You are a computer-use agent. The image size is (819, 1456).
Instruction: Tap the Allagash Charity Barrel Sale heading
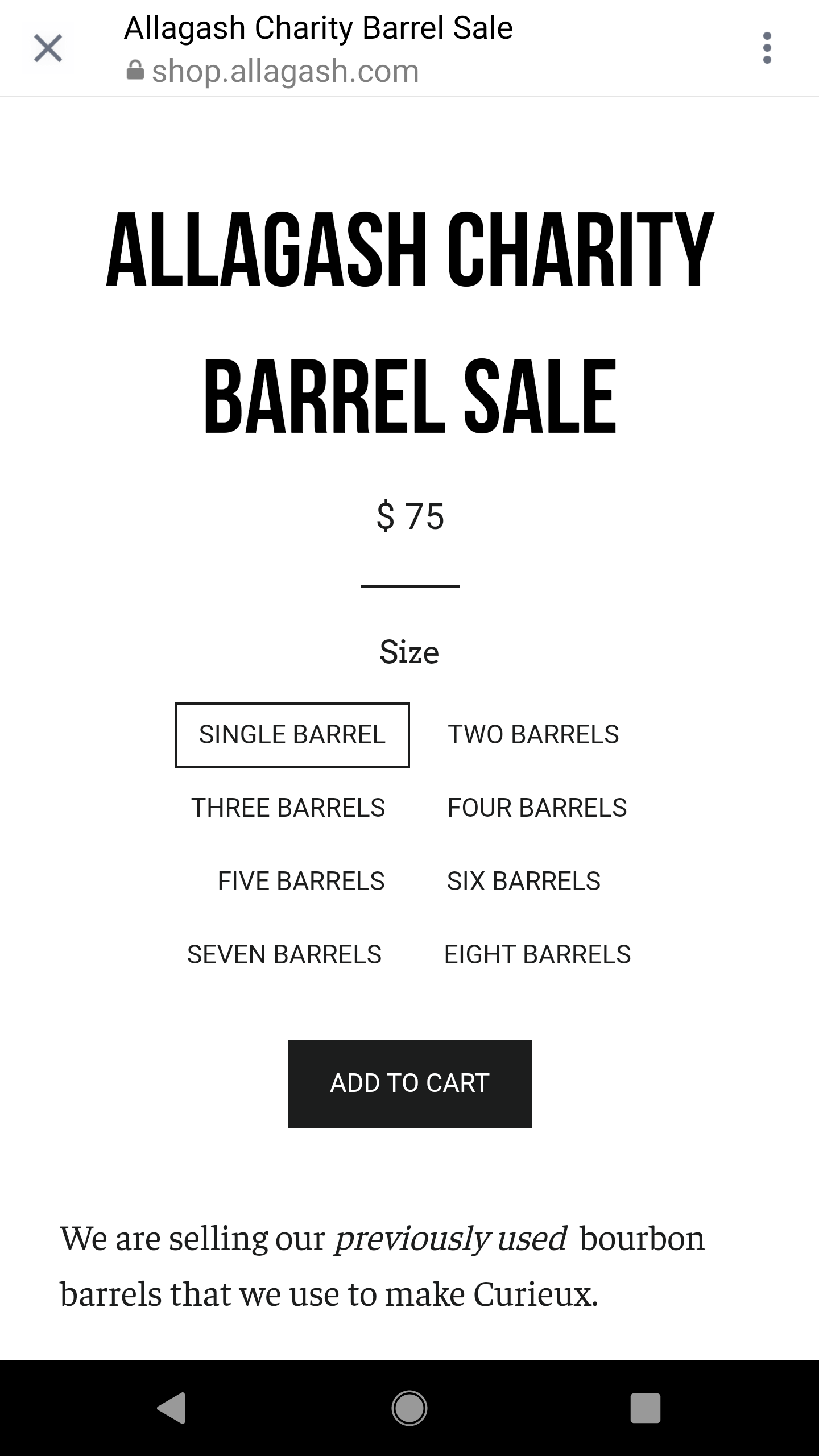409,322
